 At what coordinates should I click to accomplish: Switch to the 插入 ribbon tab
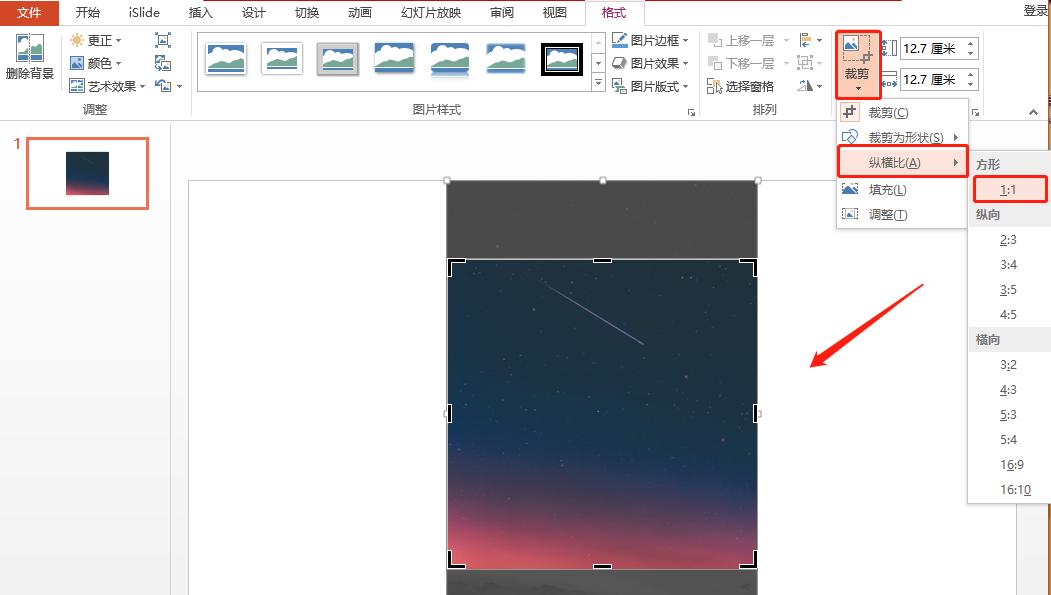pos(201,12)
